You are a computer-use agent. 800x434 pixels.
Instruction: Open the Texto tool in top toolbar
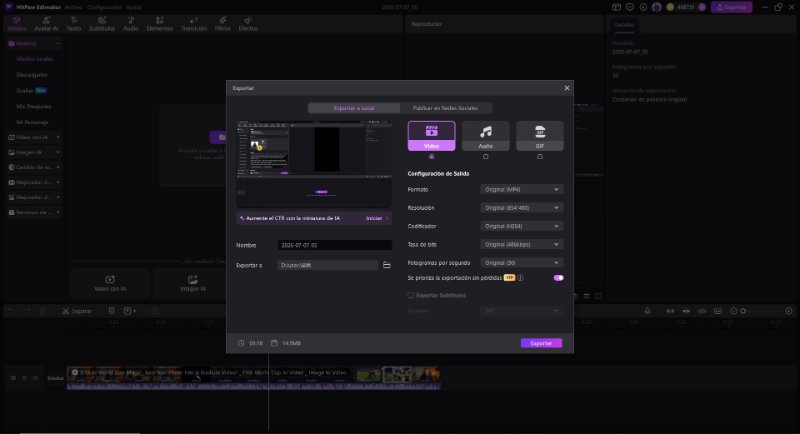[x=73, y=24]
